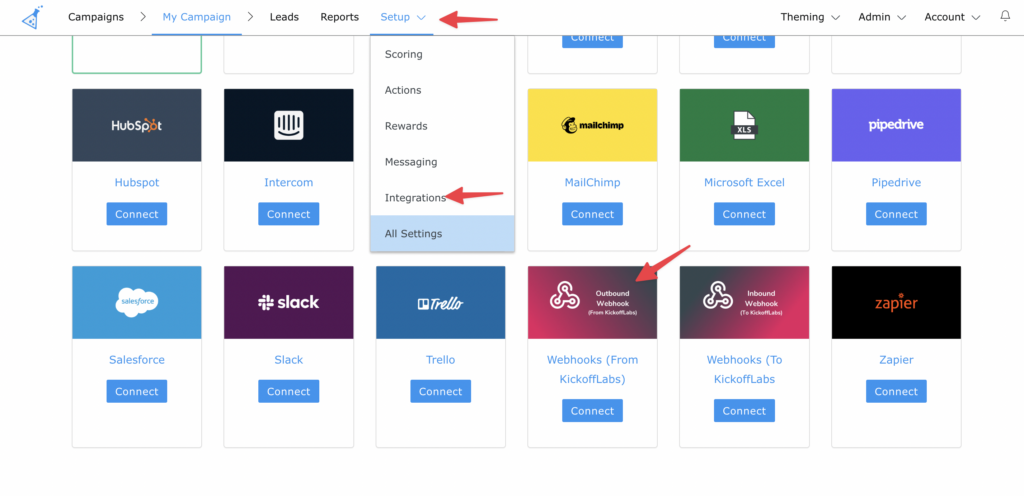Expand the Theming dropdown
Screen dimensions: 1024x496
(x=810, y=17)
